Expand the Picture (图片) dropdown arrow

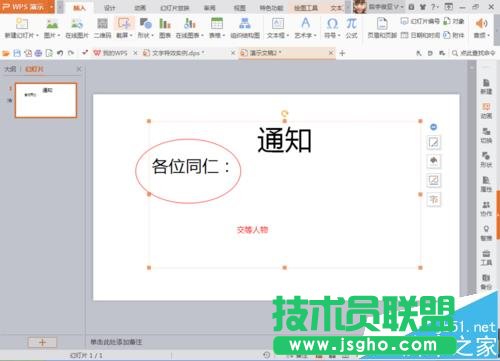(59, 35)
